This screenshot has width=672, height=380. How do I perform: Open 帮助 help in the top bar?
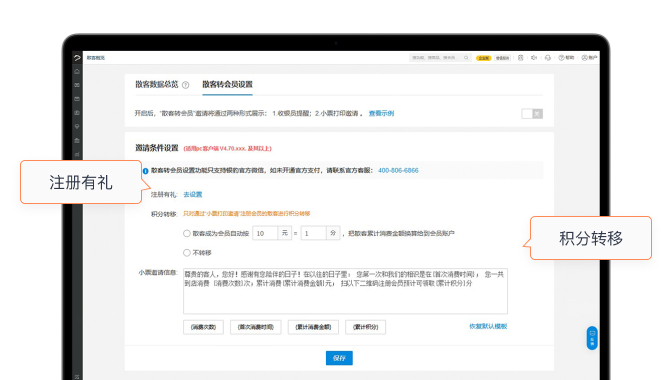(566, 58)
